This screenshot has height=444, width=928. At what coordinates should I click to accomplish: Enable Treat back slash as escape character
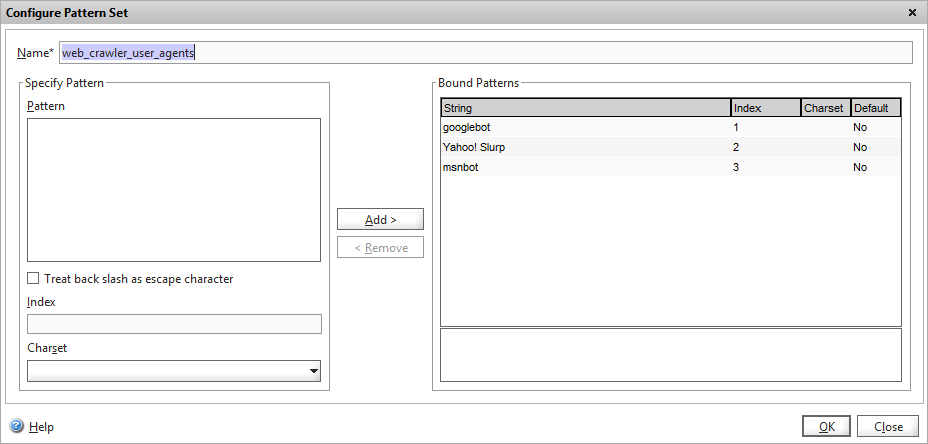(34, 279)
